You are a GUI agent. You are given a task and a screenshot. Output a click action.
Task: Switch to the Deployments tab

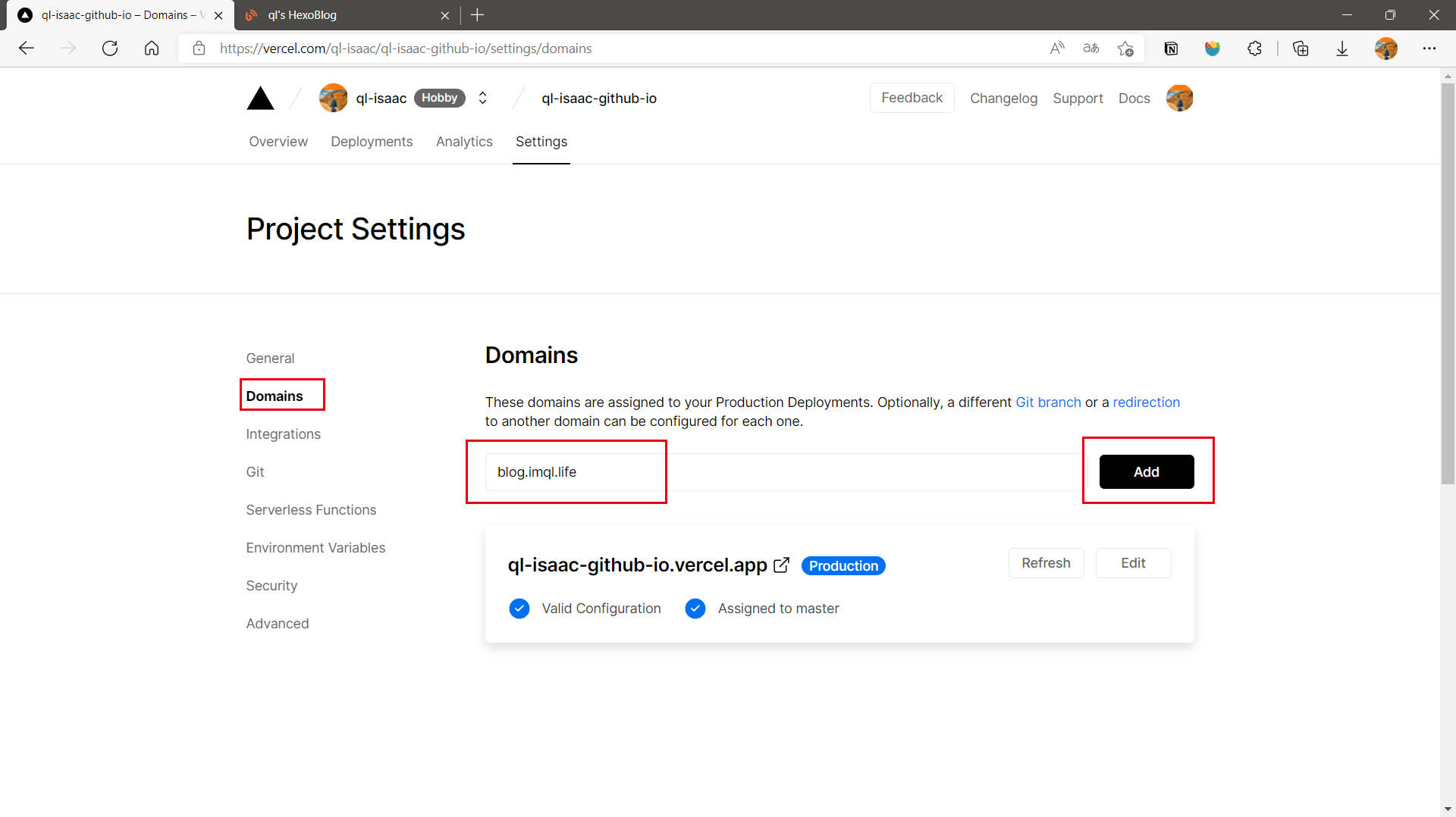coord(372,142)
